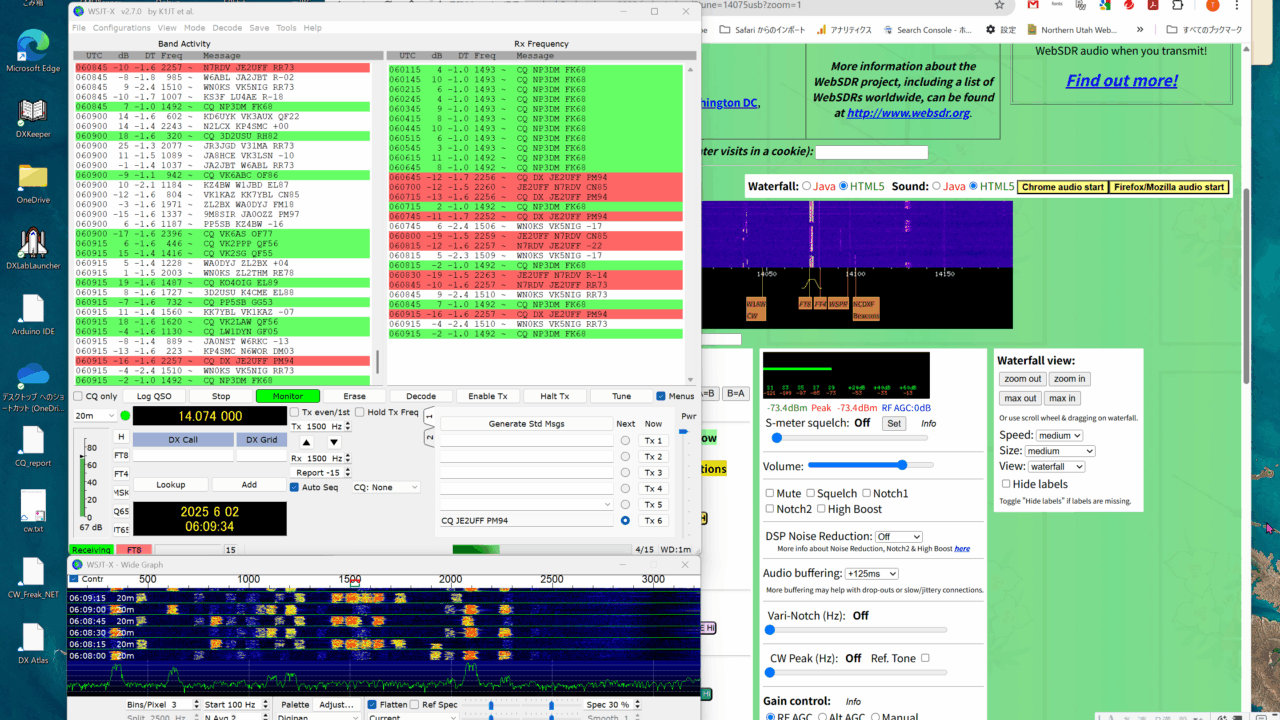1280x720 pixels.
Task: Open the Audio buffering dropdown
Action: (871, 574)
